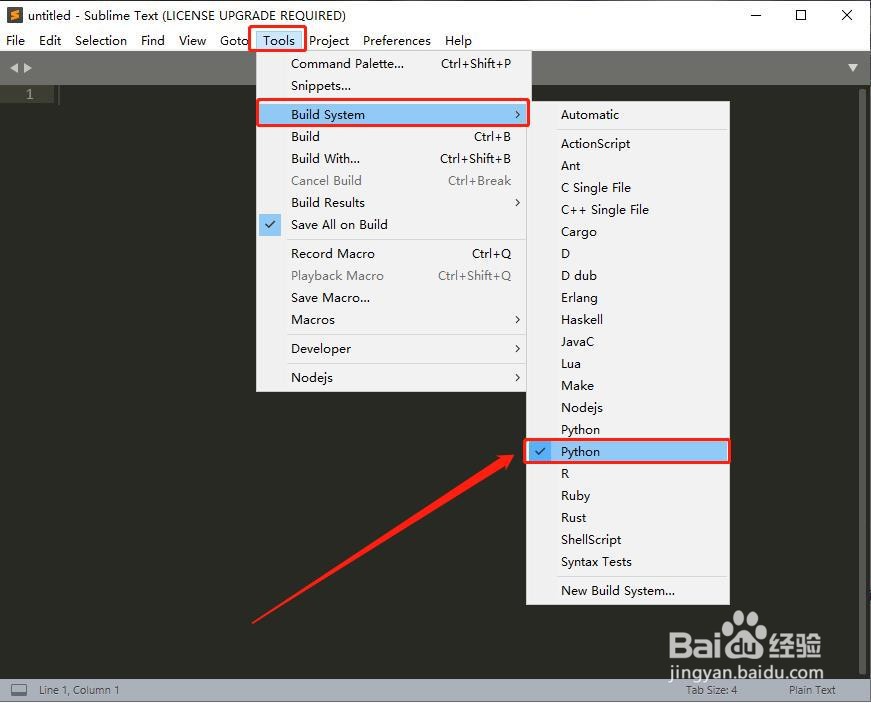Screen dimensions: 871x703
Task: Choose Save Macro... entry
Action: tap(392, 298)
